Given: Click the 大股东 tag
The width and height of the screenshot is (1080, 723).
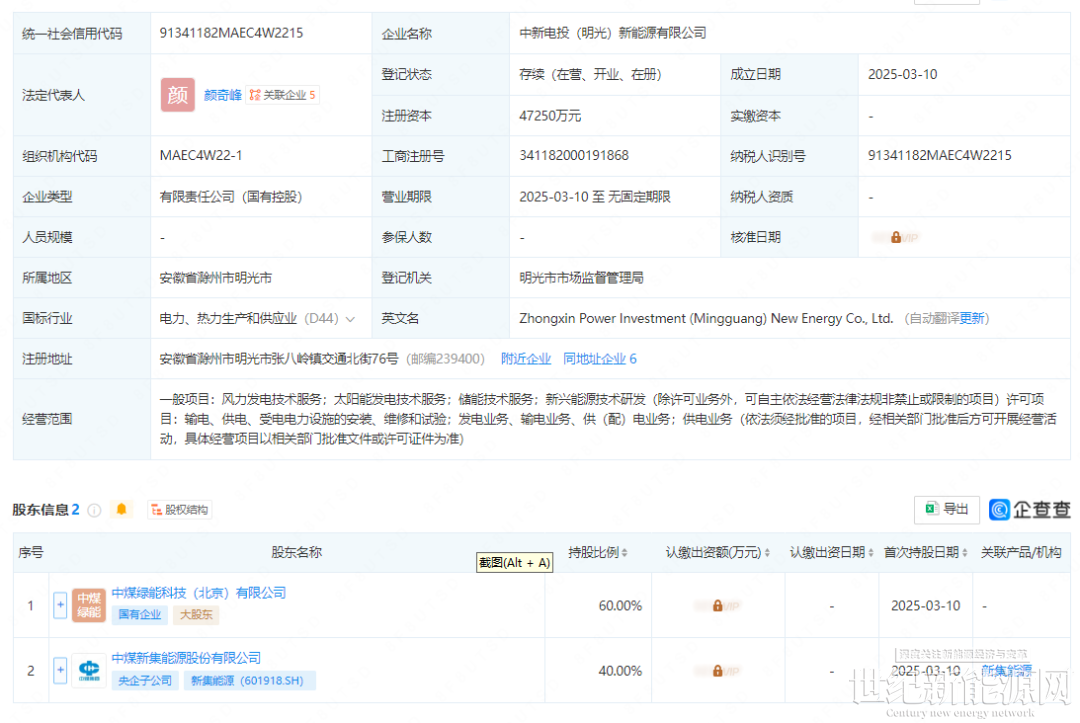Looking at the screenshot, I should 196,614.
